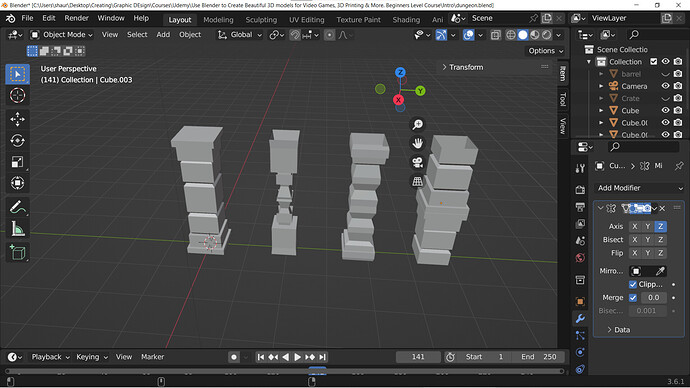Screen dimensions: 690x388
Task: Open the Add Modifier dropdown
Action: 639,188
